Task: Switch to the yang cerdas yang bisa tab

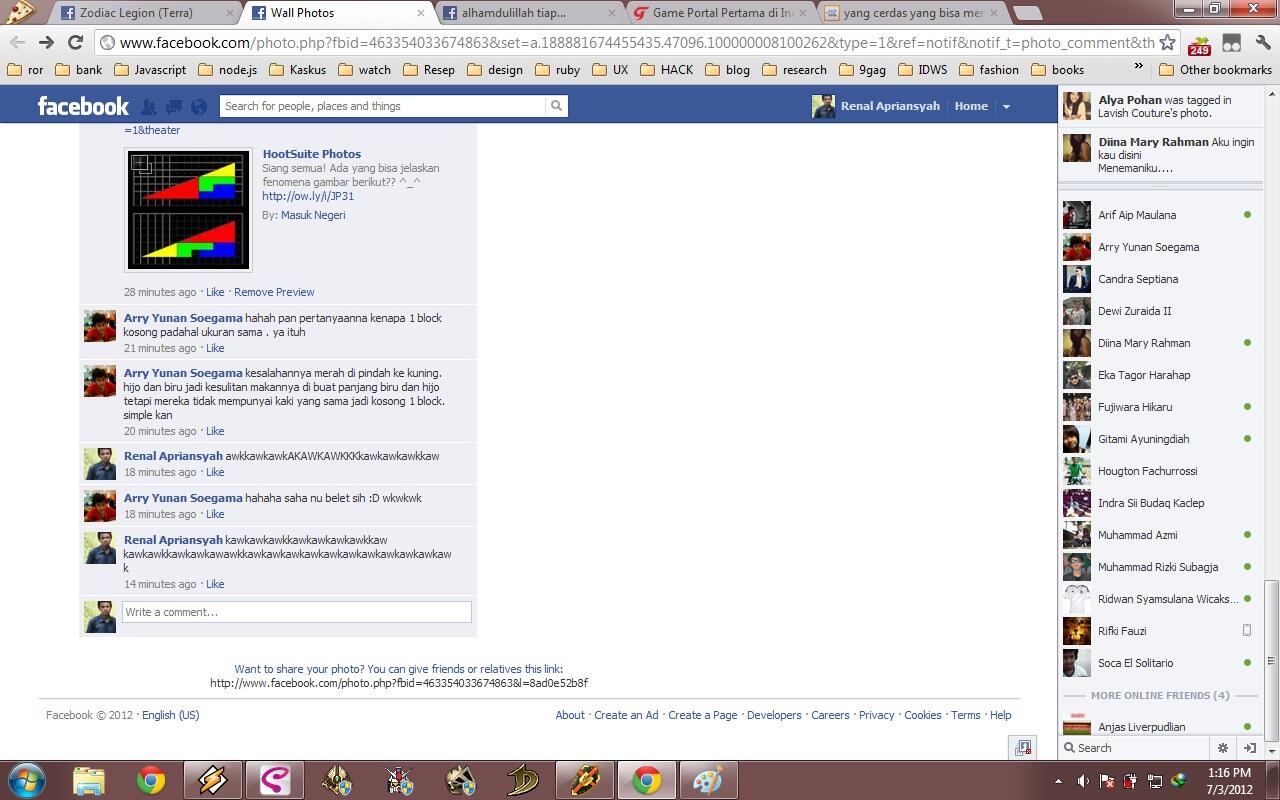Action: pos(910,13)
